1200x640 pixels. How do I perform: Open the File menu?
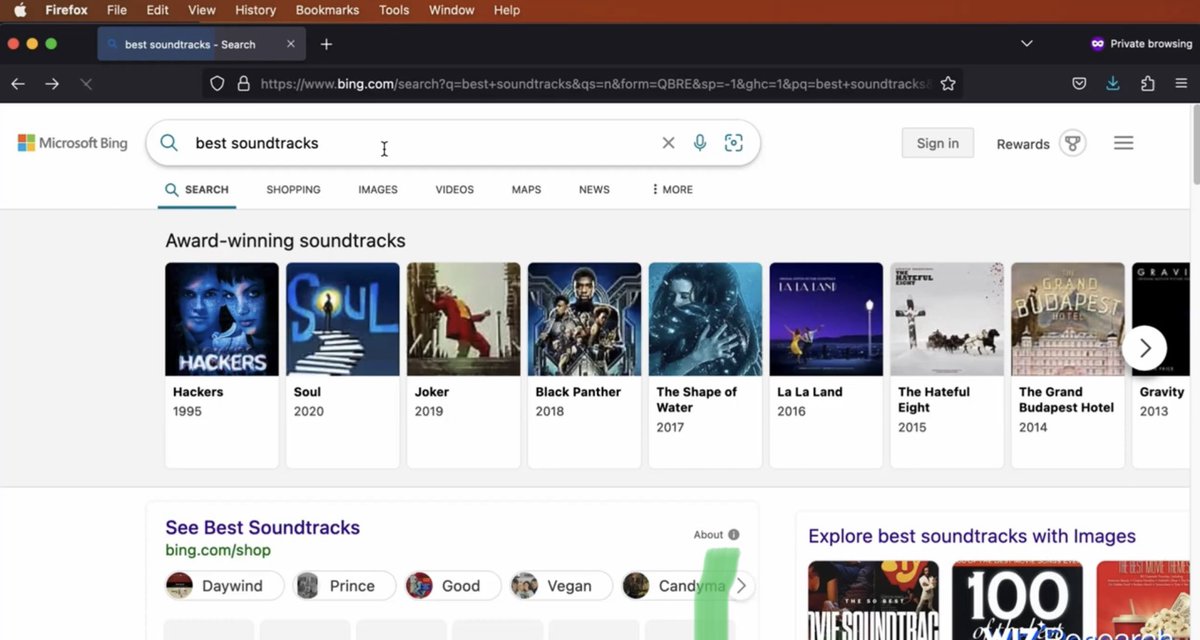tap(117, 10)
